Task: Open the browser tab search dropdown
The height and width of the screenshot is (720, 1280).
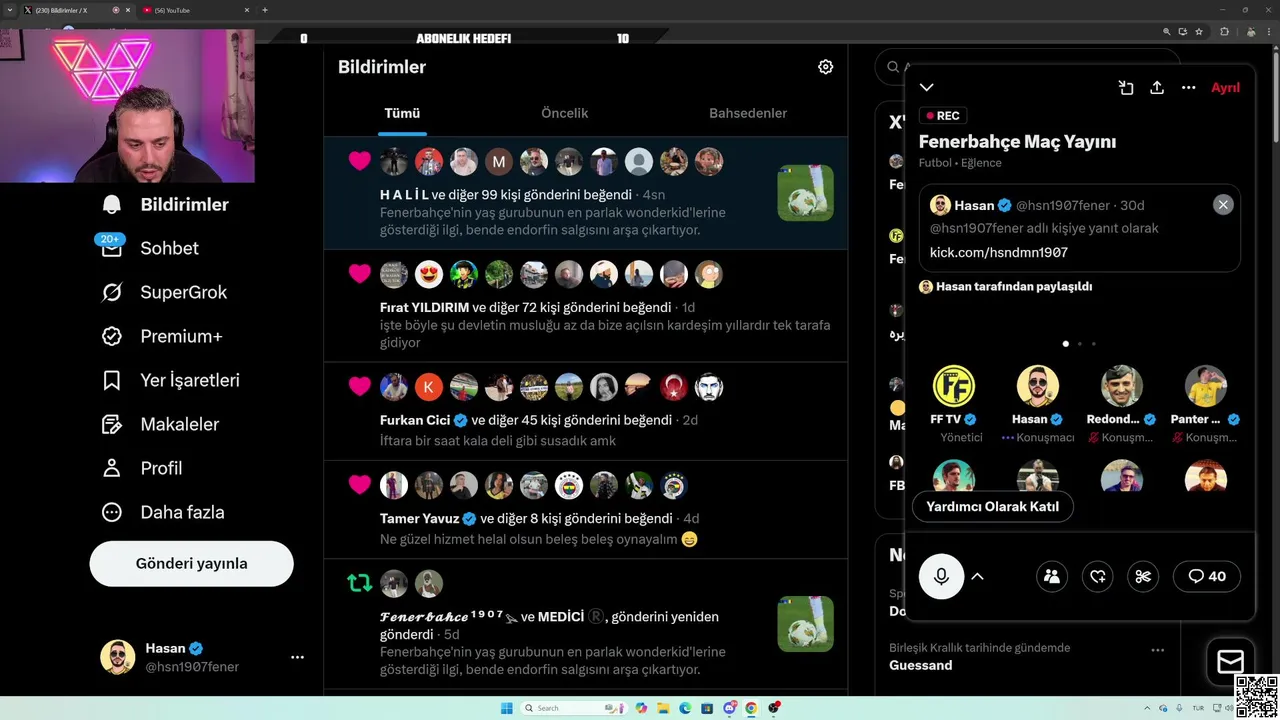Action: [x=8, y=10]
